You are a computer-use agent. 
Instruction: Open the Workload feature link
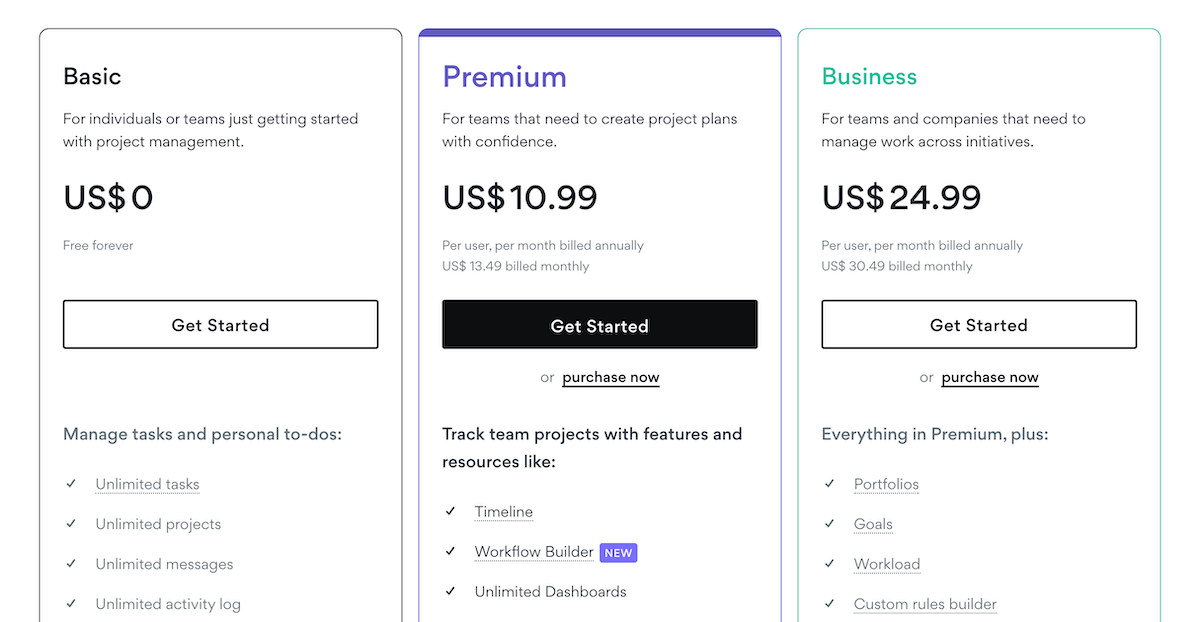[886, 564]
